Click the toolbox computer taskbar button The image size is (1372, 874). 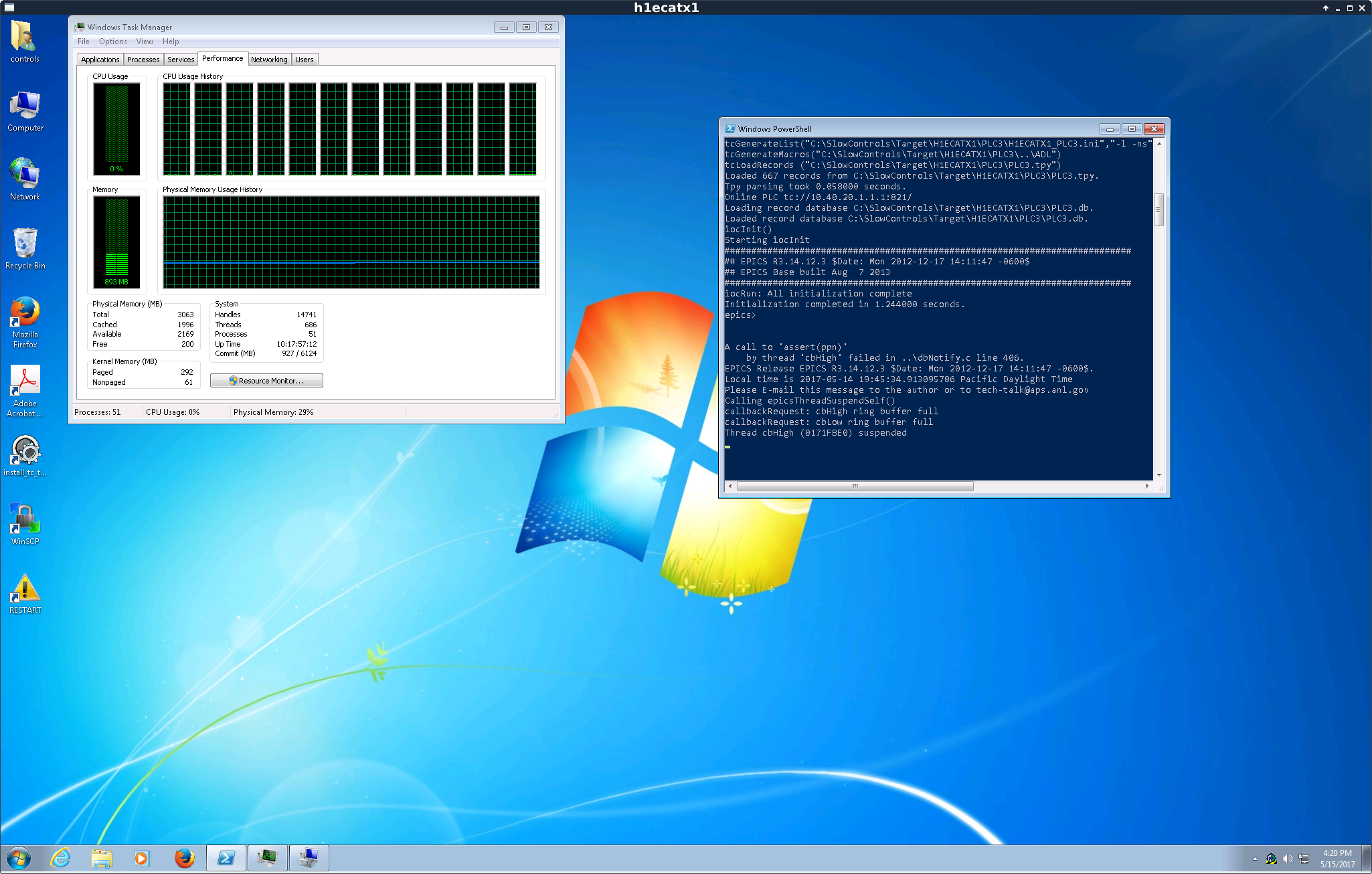(309, 858)
